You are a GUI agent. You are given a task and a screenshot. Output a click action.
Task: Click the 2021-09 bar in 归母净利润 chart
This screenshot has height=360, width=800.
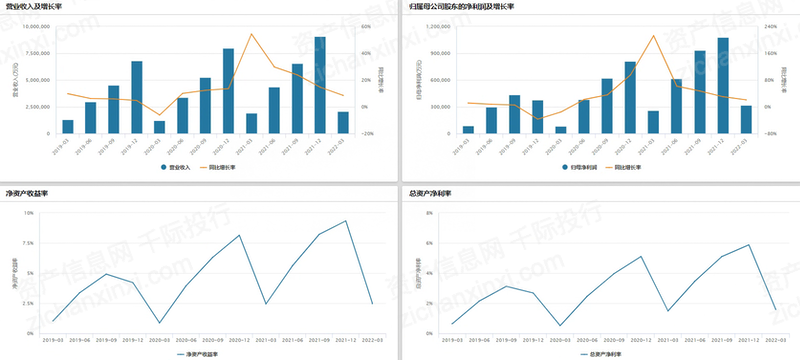[699, 92]
